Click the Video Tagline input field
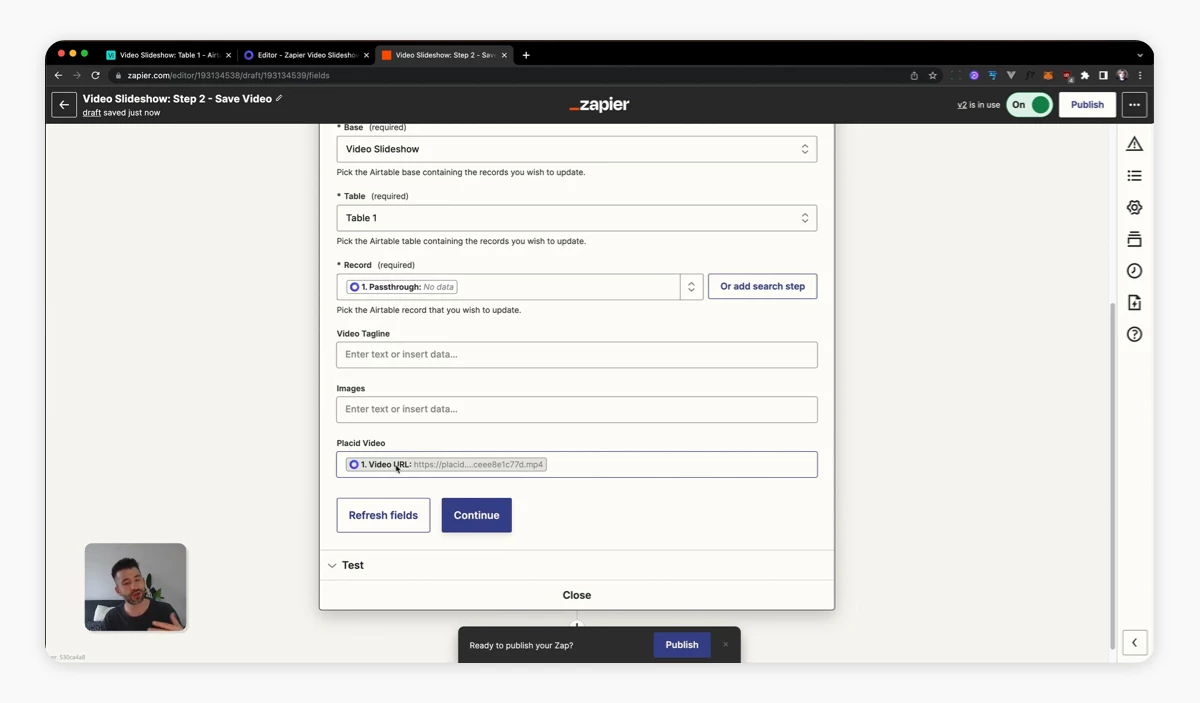This screenshot has height=703, width=1200. (x=577, y=355)
